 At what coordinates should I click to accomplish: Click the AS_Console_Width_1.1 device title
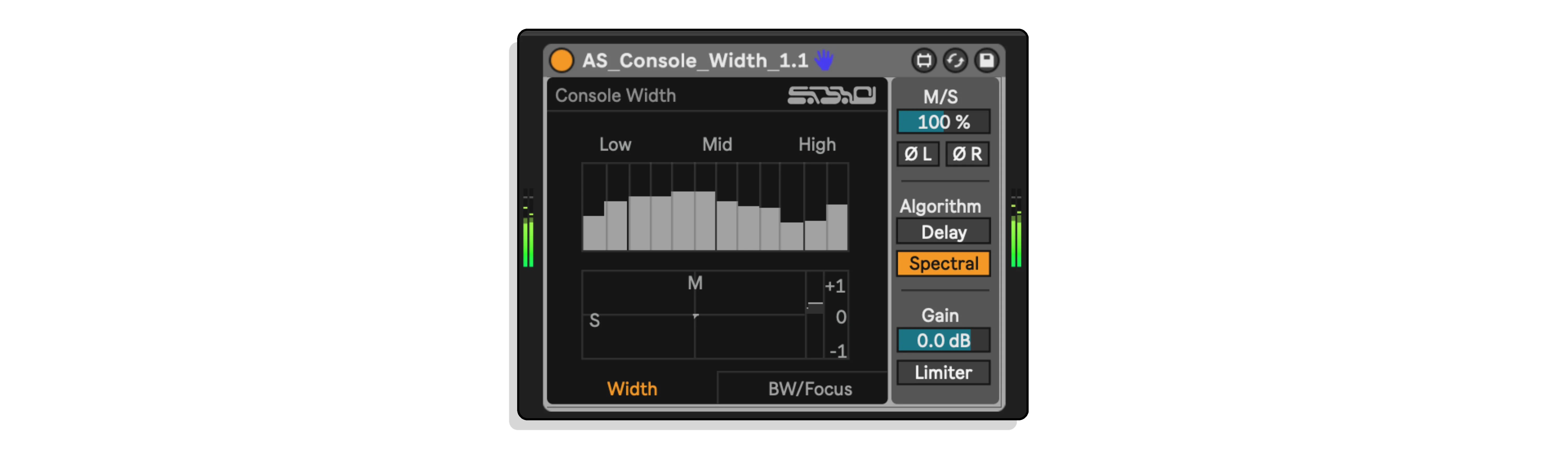(695, 60)
